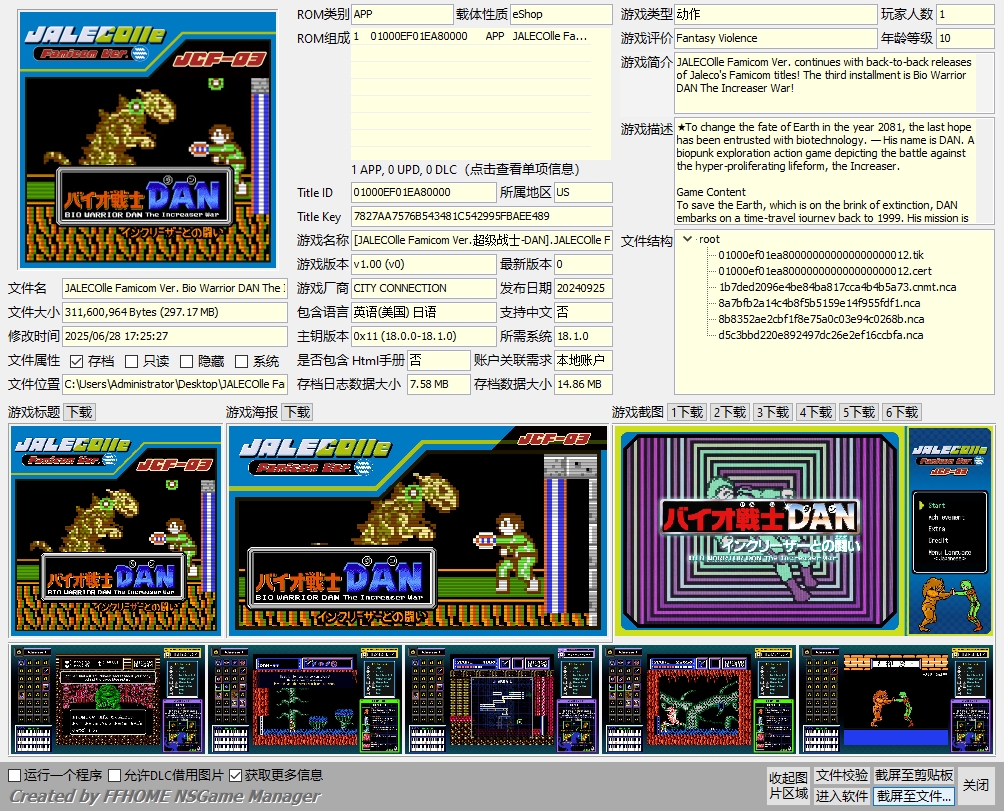Image resolution: width=1004 pixels, height=811 pixels.
Task: Download screenshot with 2下载 button
Action: click(729, 412)
